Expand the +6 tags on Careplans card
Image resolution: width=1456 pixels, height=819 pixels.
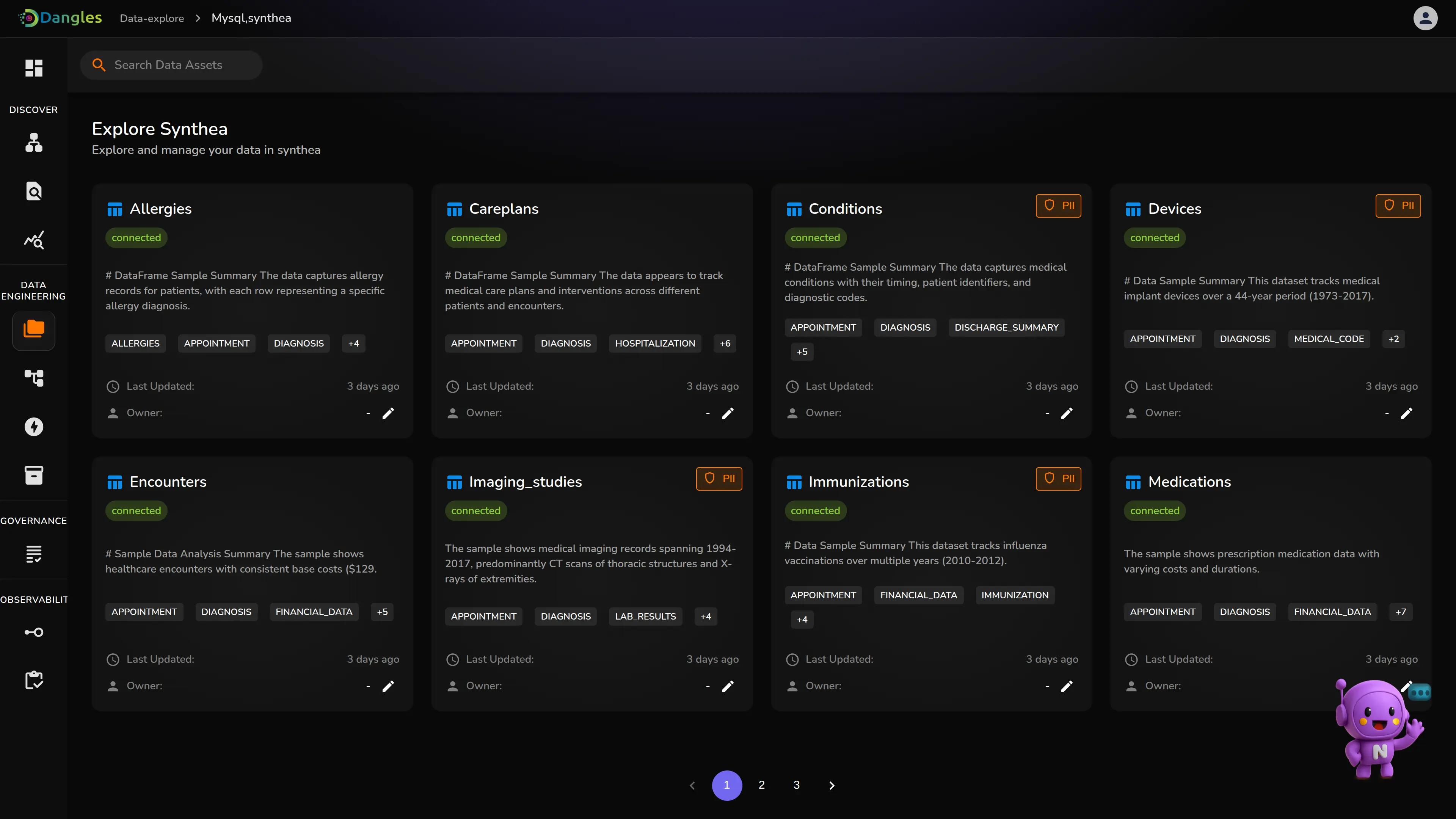(x=725, y=344)
